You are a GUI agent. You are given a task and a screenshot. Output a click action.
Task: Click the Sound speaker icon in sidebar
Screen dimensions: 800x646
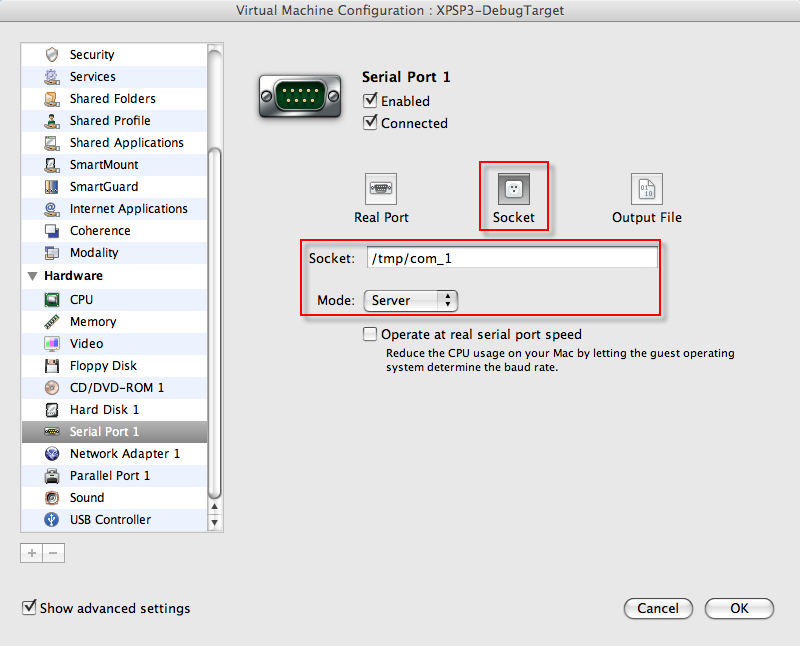tap(52, 498)
